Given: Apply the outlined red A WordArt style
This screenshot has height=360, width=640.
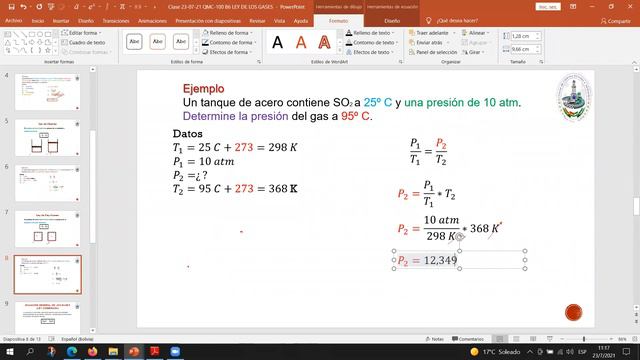Looking at the screenshot, I should point(324,42).
